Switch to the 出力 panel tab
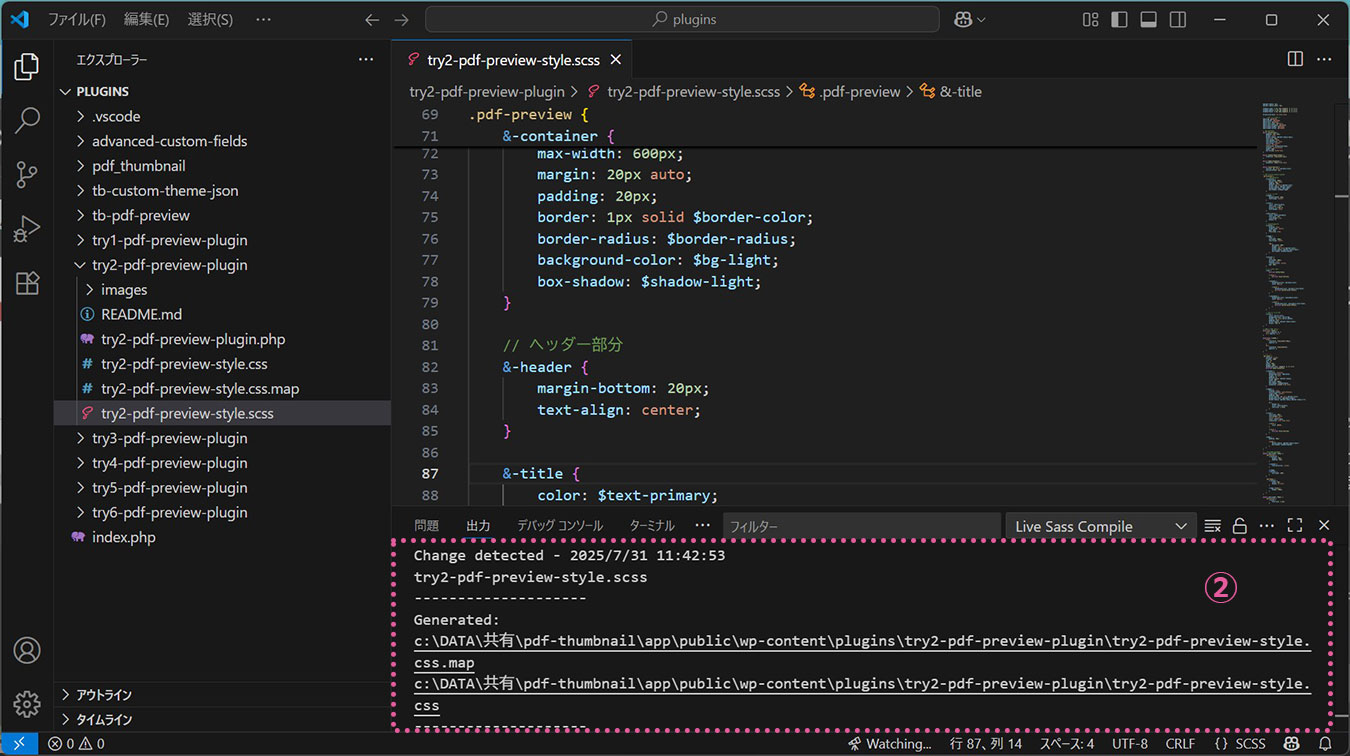The image size is (1350, 756). pyautogui.click(x=478, y=526)
